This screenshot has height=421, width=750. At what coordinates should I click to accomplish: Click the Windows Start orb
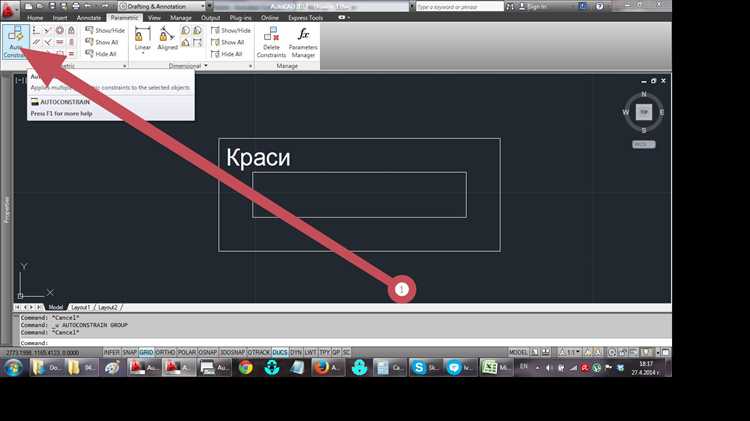point(13,367)
